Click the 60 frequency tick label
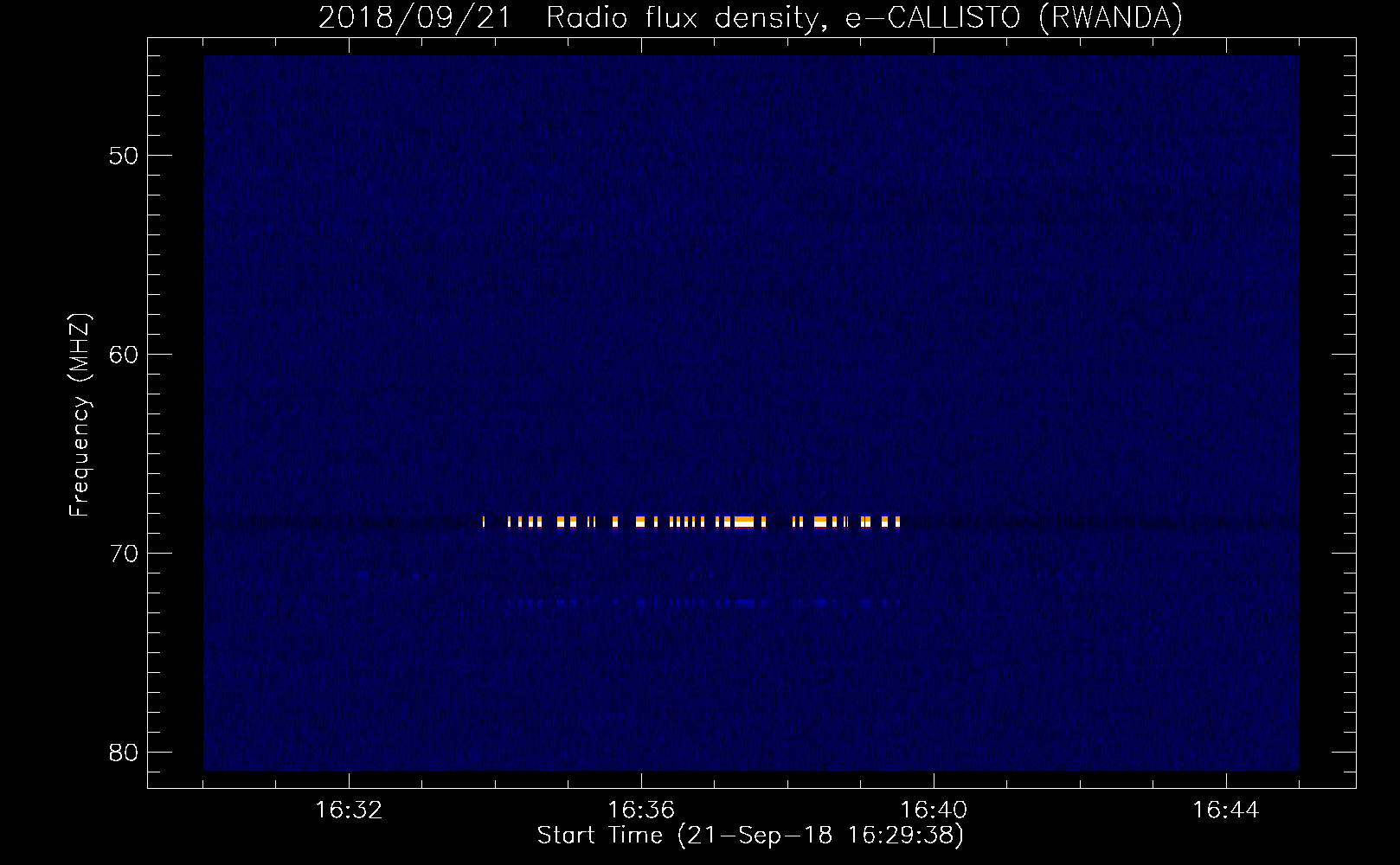 coord(124,355)
